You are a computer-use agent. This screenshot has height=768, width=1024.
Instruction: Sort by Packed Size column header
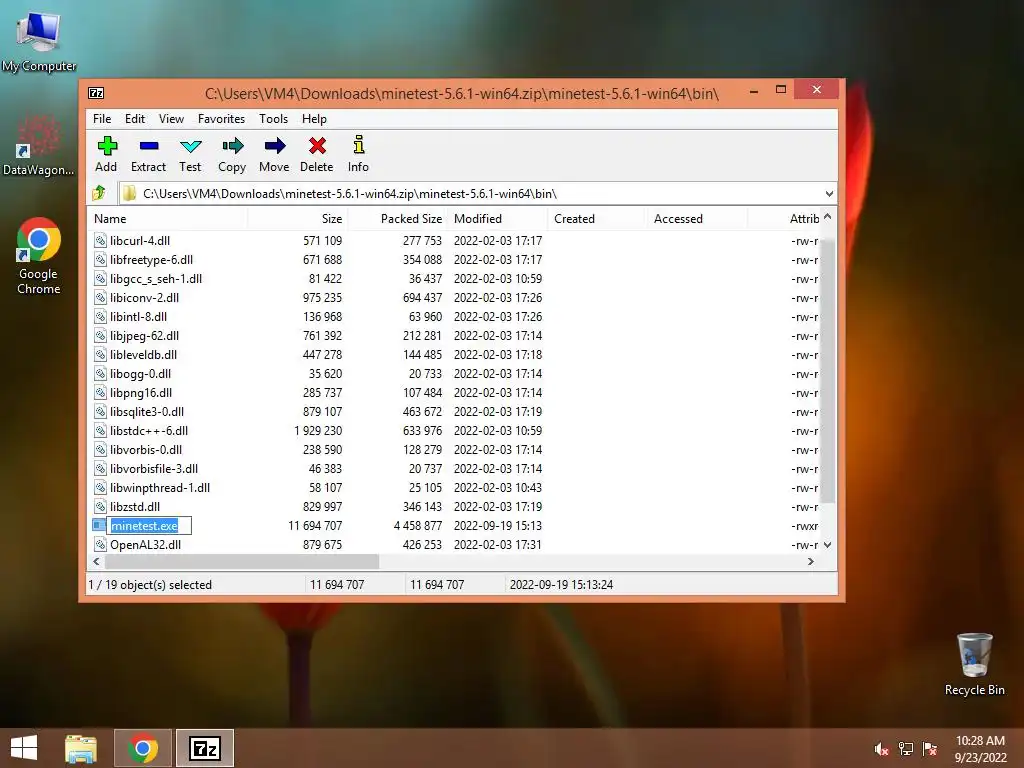[398, 219]
